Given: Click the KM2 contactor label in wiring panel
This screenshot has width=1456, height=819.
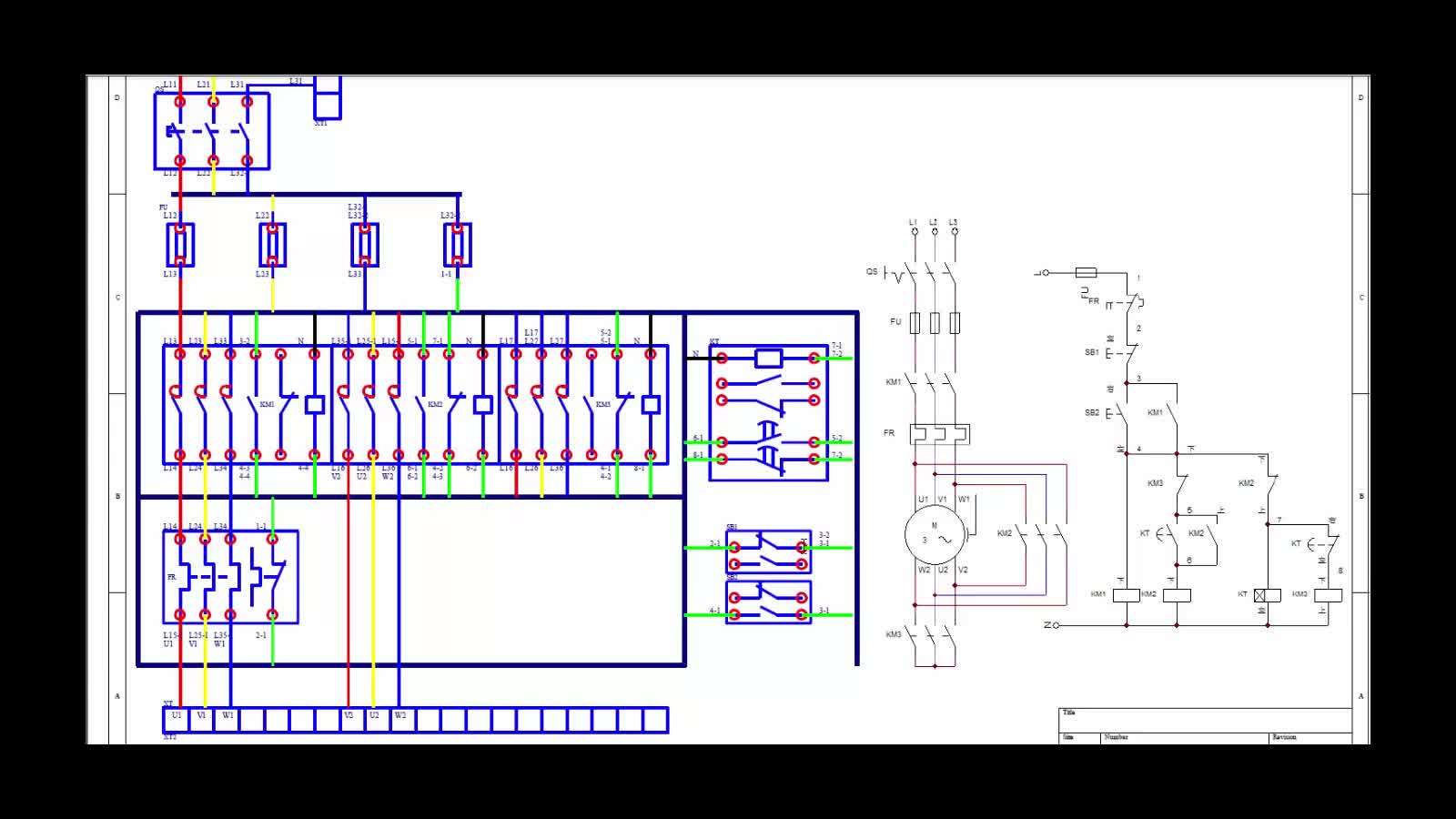Looking at the screenshot, I should (x=435, y=404).
